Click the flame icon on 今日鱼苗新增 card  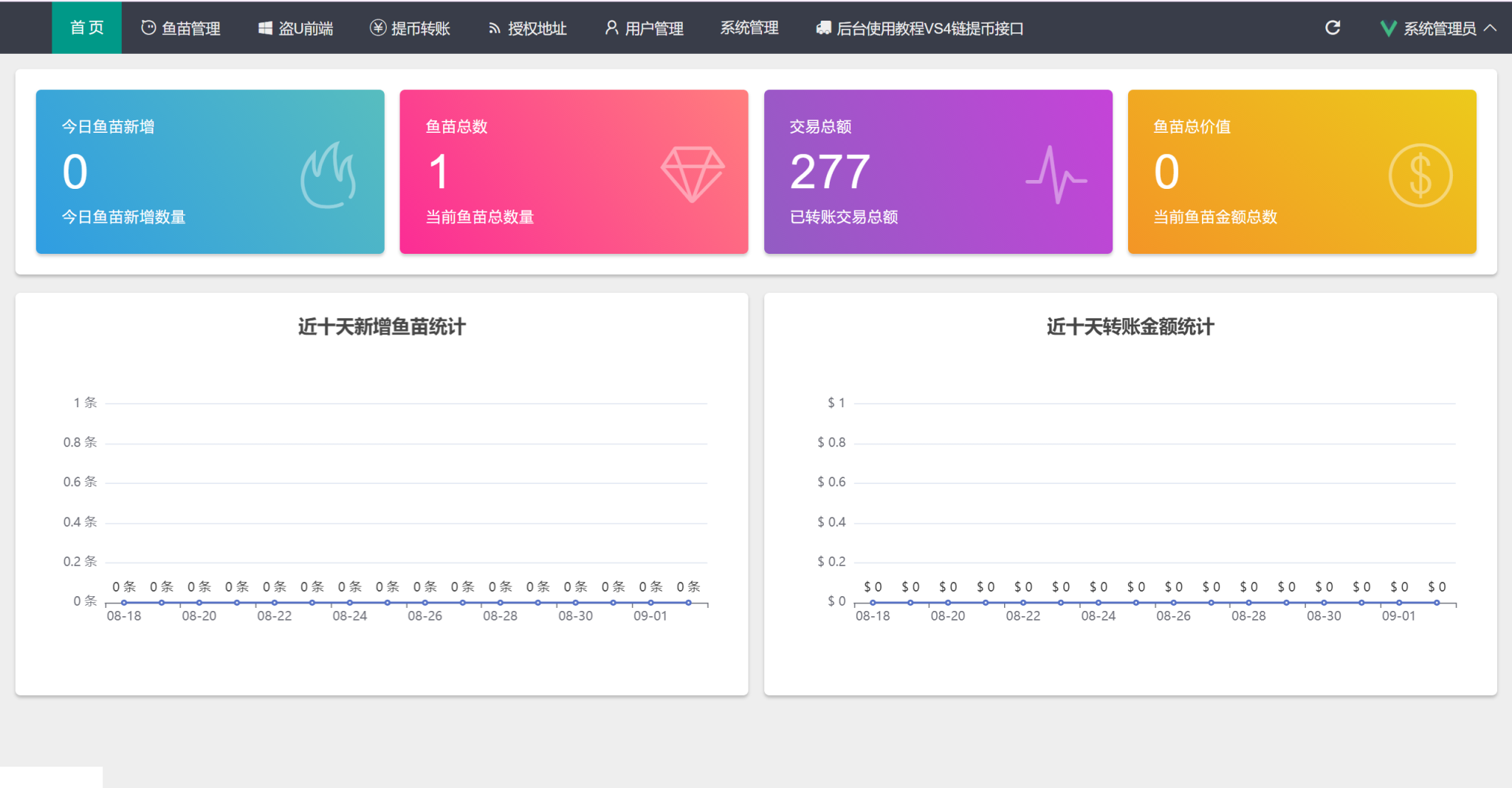click(329, 175)
